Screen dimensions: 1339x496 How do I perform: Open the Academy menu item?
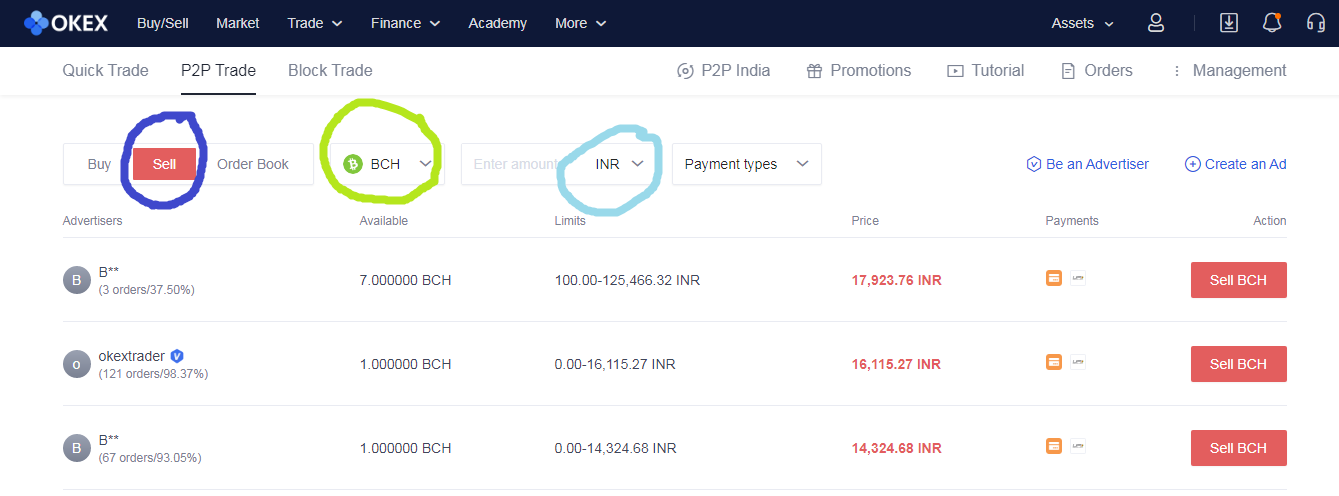coord(497,23)
